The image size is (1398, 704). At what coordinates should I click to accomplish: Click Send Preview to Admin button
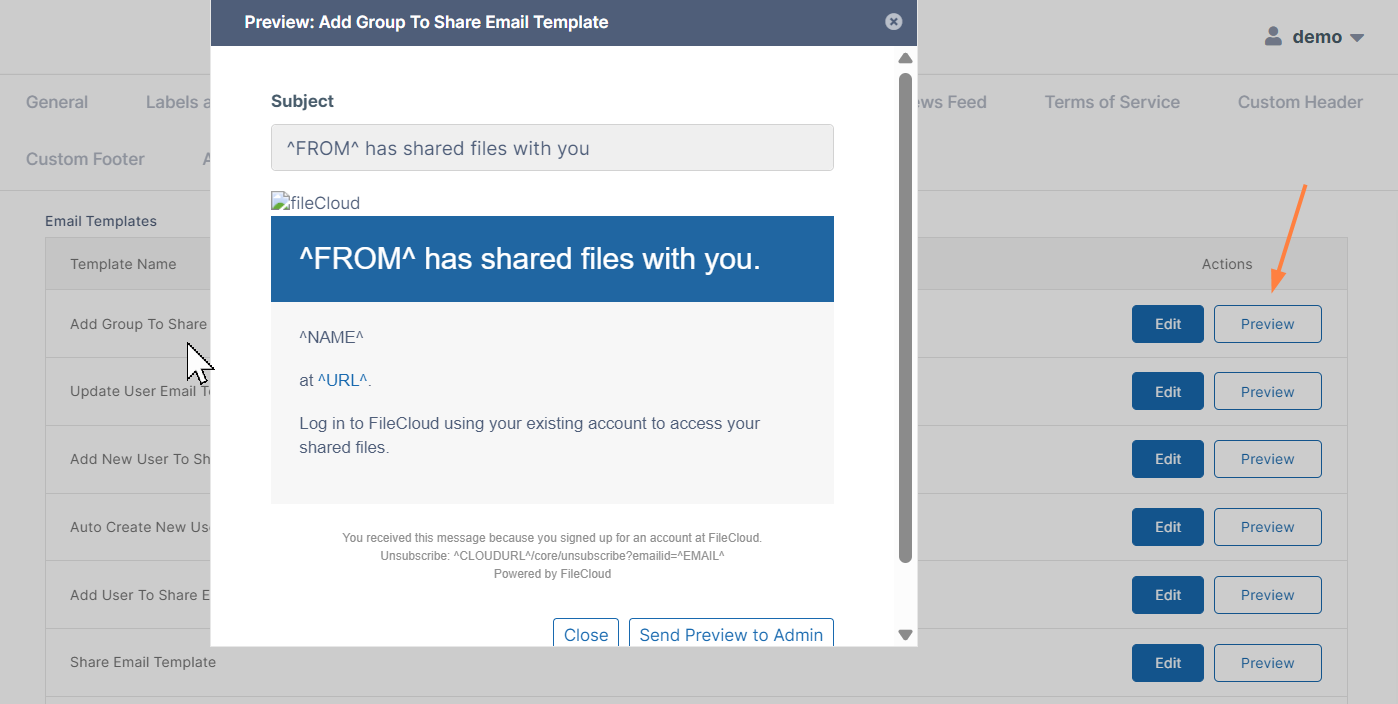pos(731,634)
